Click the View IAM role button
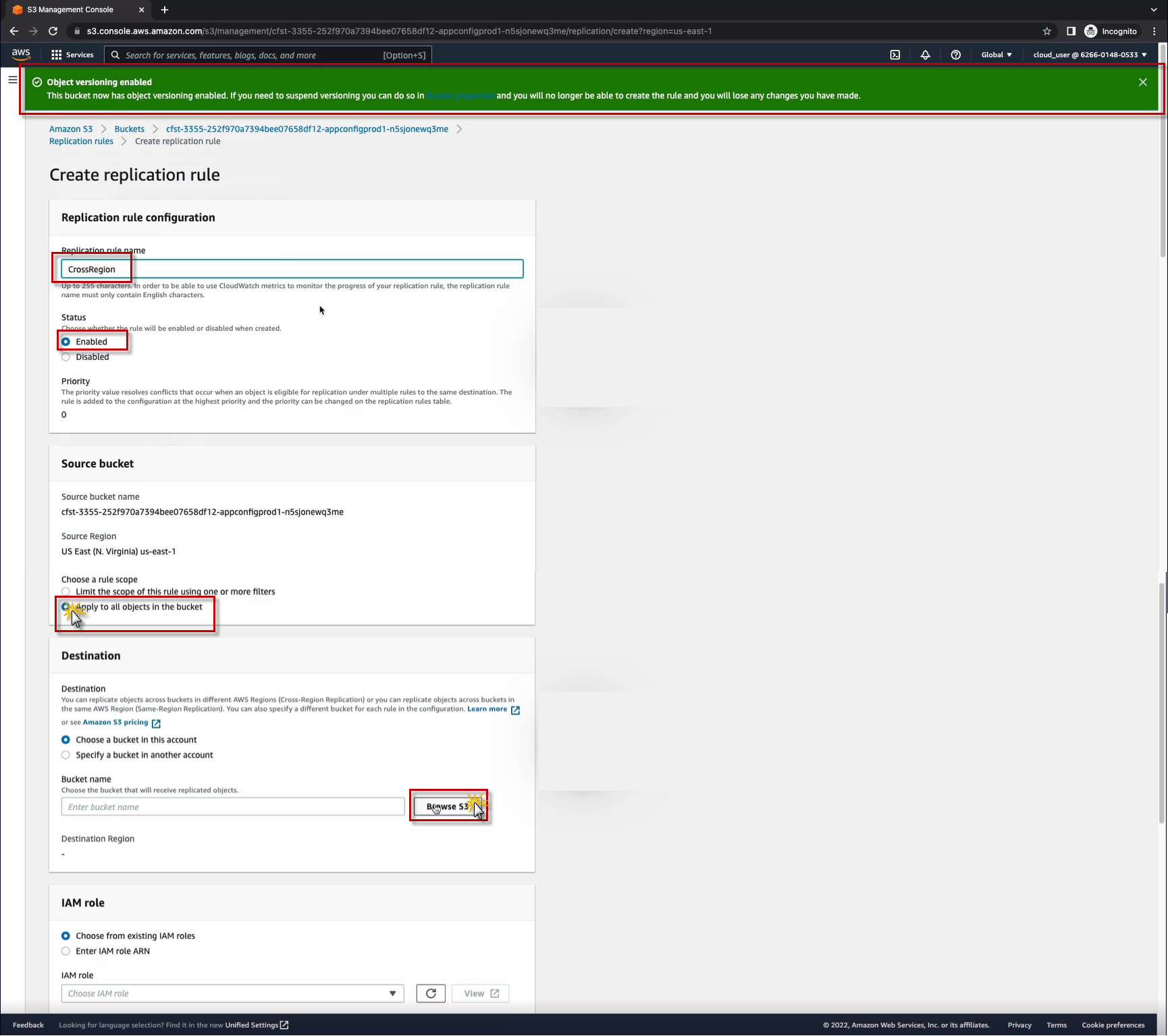Viewport: 1168px width, 1036px height. tap(481, 993)
